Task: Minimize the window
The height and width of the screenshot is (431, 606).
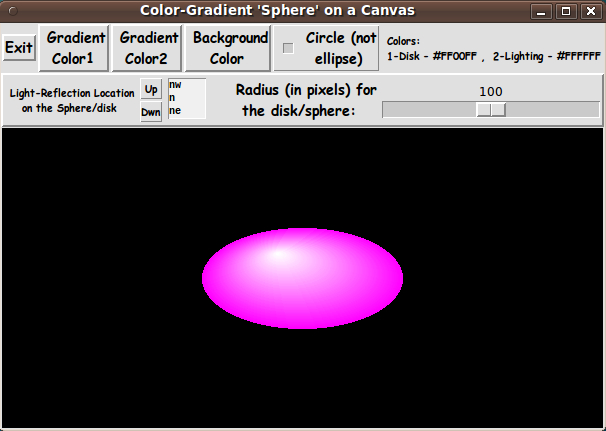Action: [541, 11]
